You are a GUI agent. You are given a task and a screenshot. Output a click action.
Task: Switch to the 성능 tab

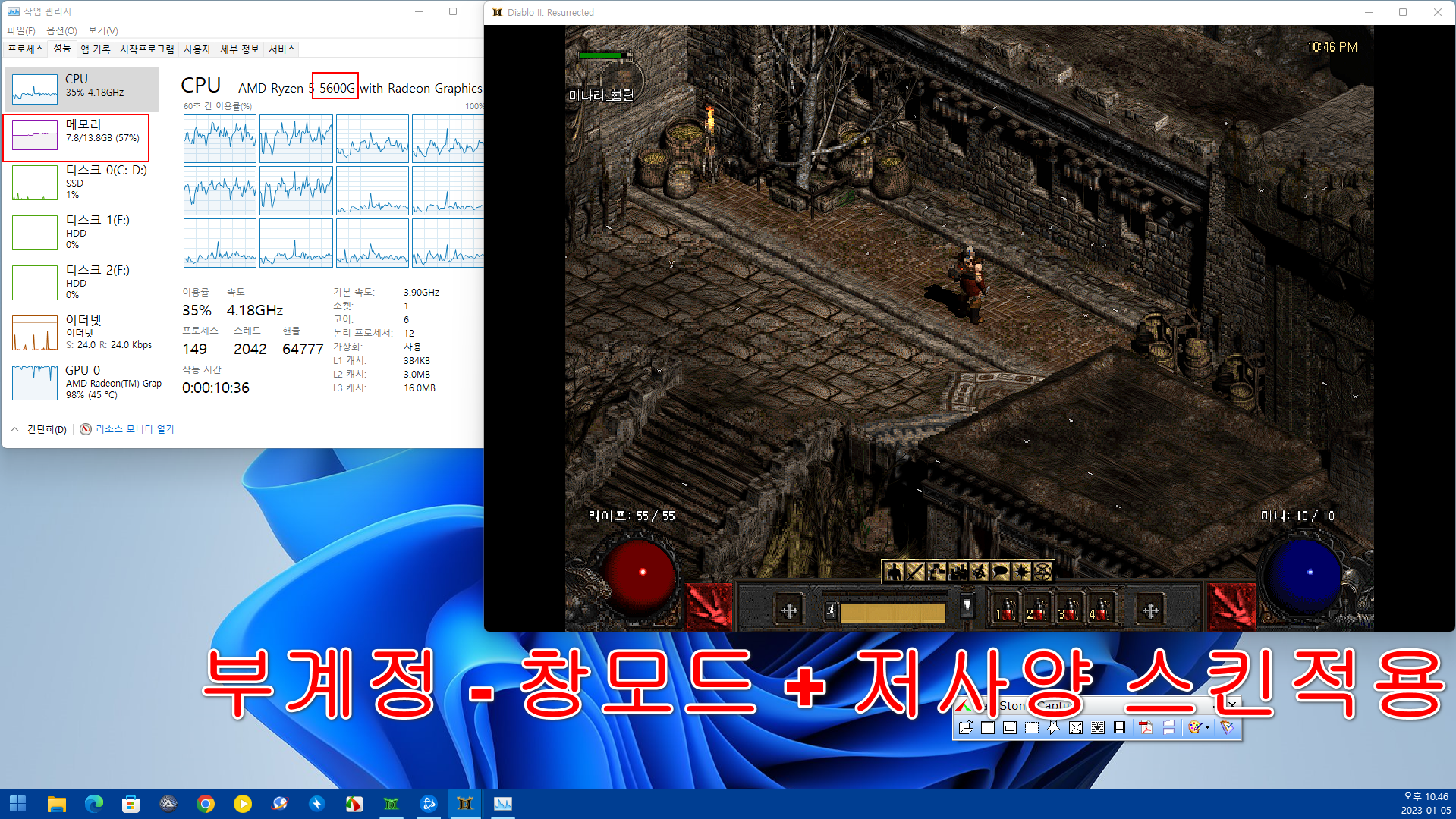coord(62,49)
